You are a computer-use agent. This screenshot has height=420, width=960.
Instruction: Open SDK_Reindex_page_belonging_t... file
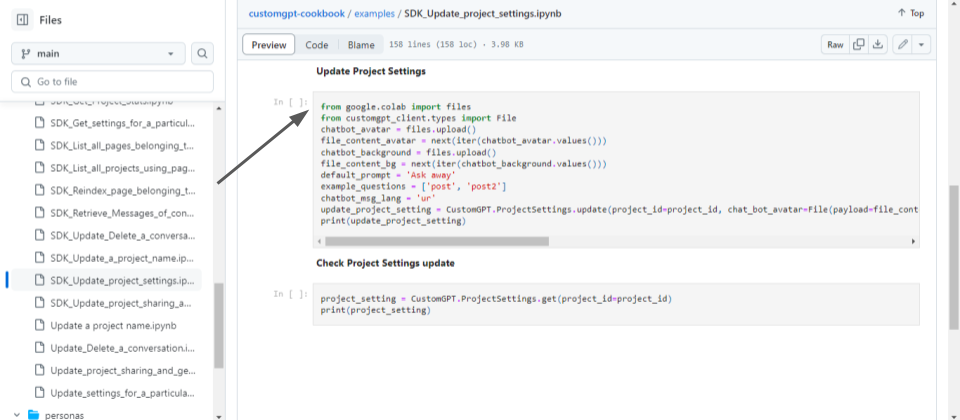tap(122, 190)
